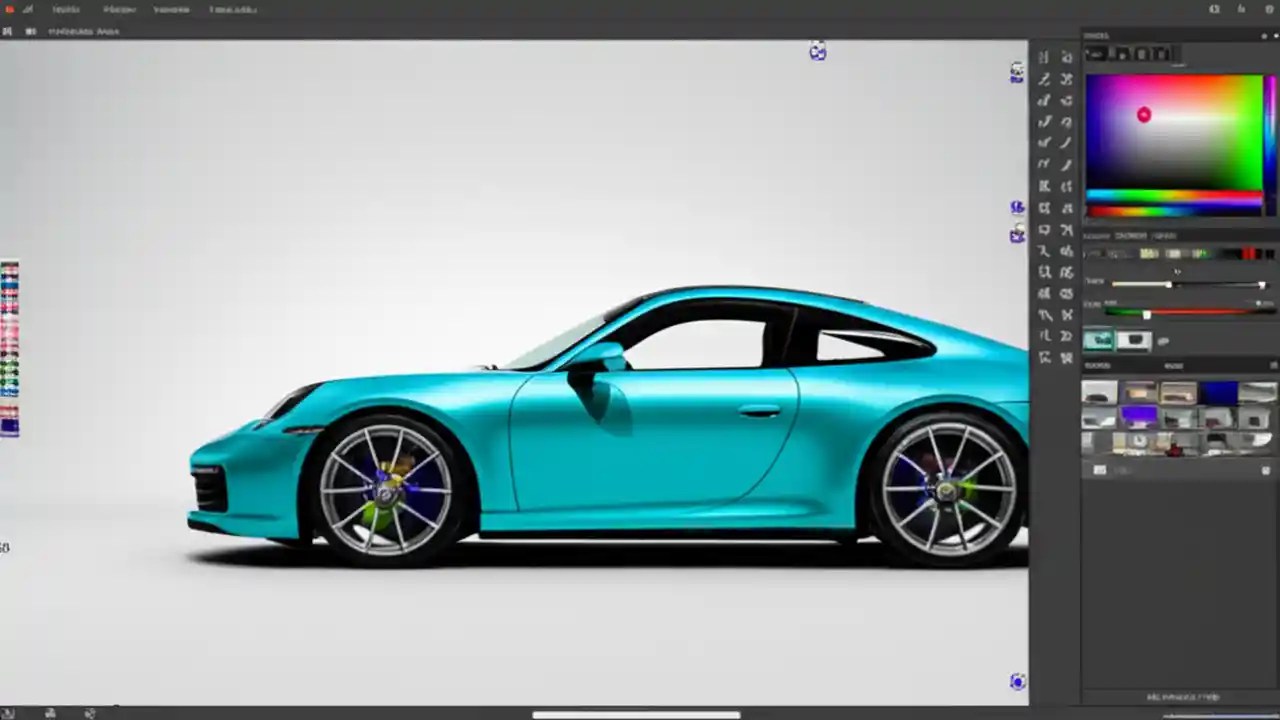This screenshot has height=720, width=1280.
Task: Select the top tool in the toolbar
Action: (1043, 57)
